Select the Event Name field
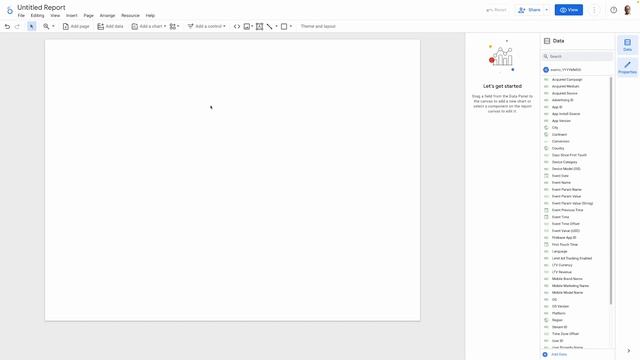This screenshot has width=640, height=360. coord(561,183)
